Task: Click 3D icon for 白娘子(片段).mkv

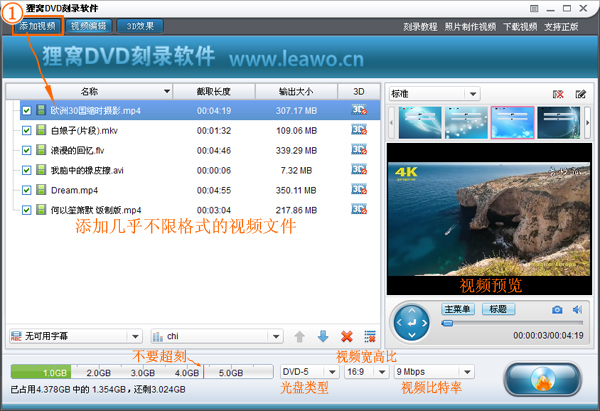Action: coord(359,130)
